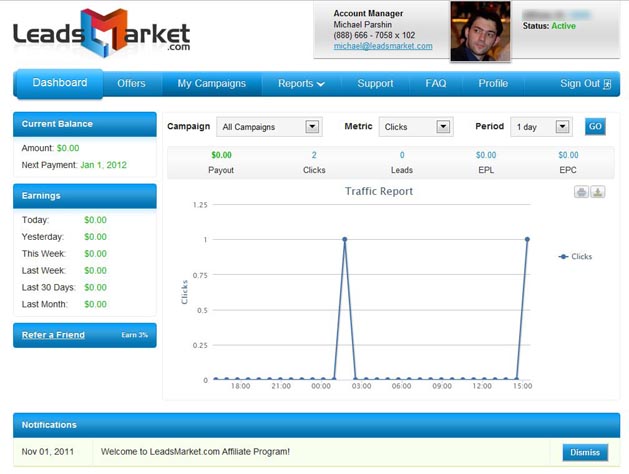Click the Michael Parshin name

(x=363, y=24)
